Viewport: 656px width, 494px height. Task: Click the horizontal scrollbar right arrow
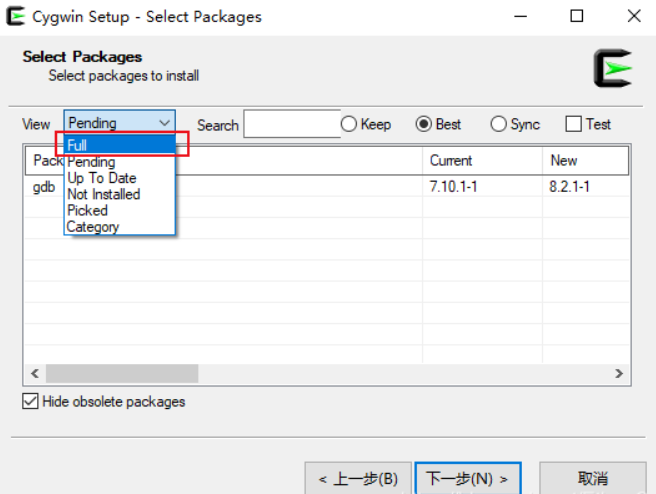point(619,374)
